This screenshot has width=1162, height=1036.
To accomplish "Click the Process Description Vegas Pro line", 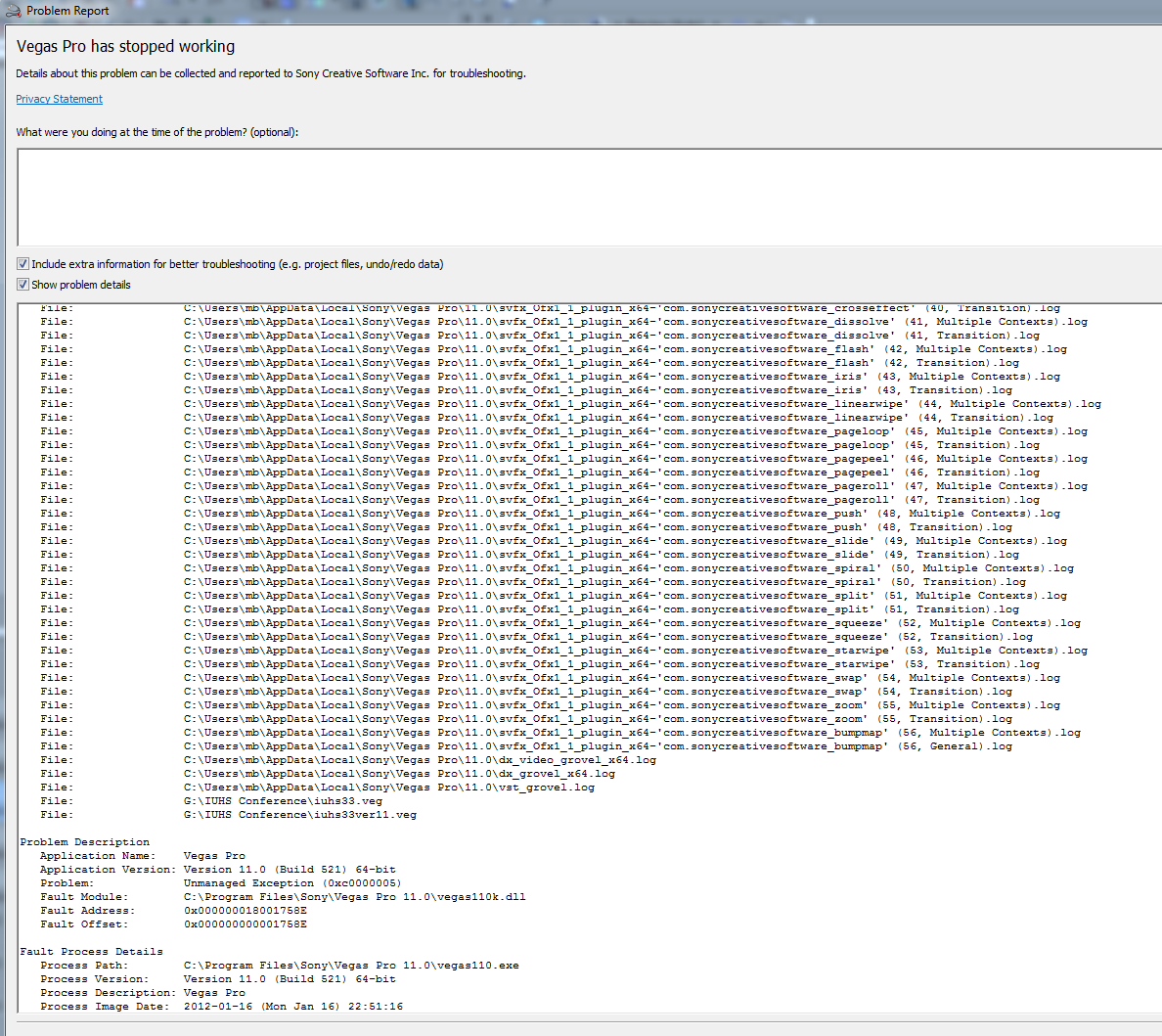I will [142, 993].
